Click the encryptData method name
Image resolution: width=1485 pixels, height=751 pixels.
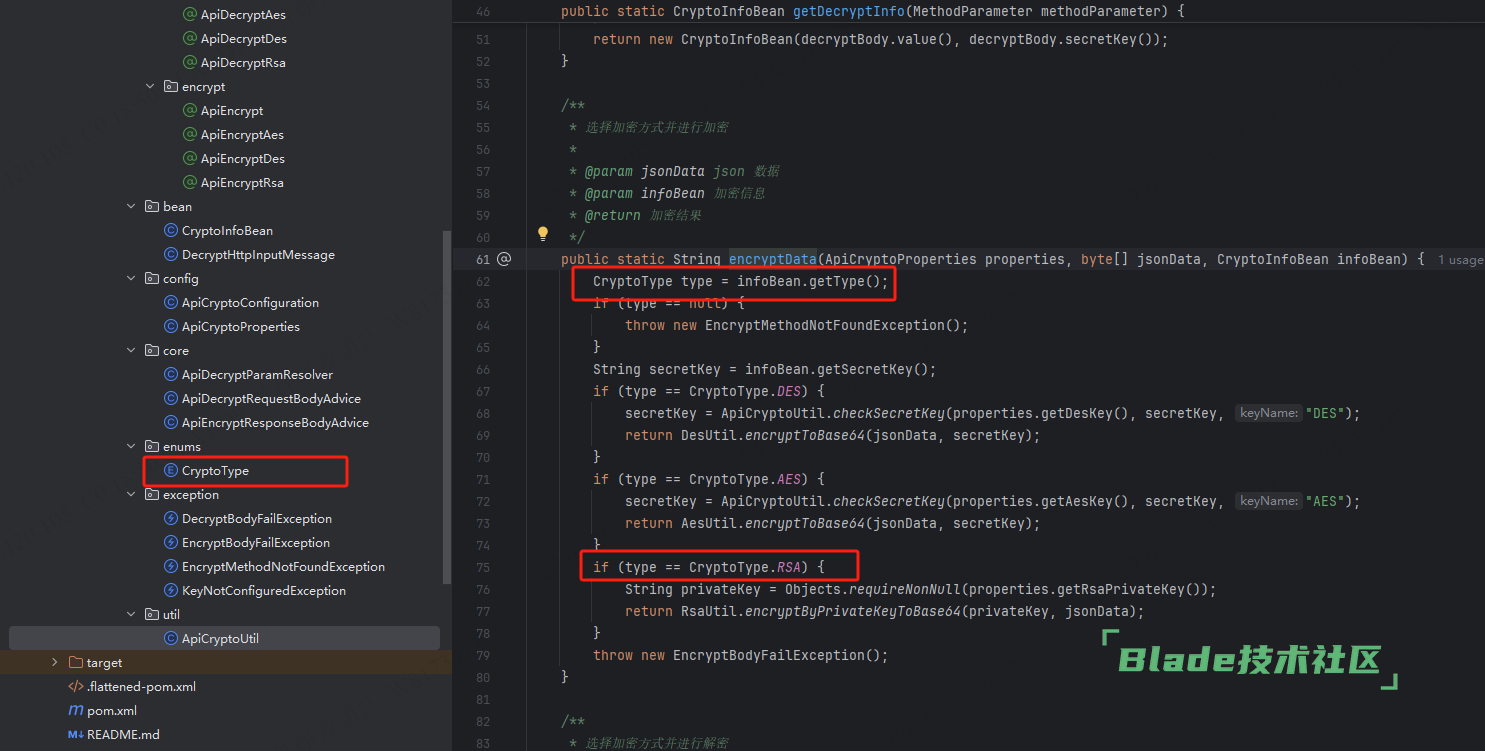(x=773, y=259)
